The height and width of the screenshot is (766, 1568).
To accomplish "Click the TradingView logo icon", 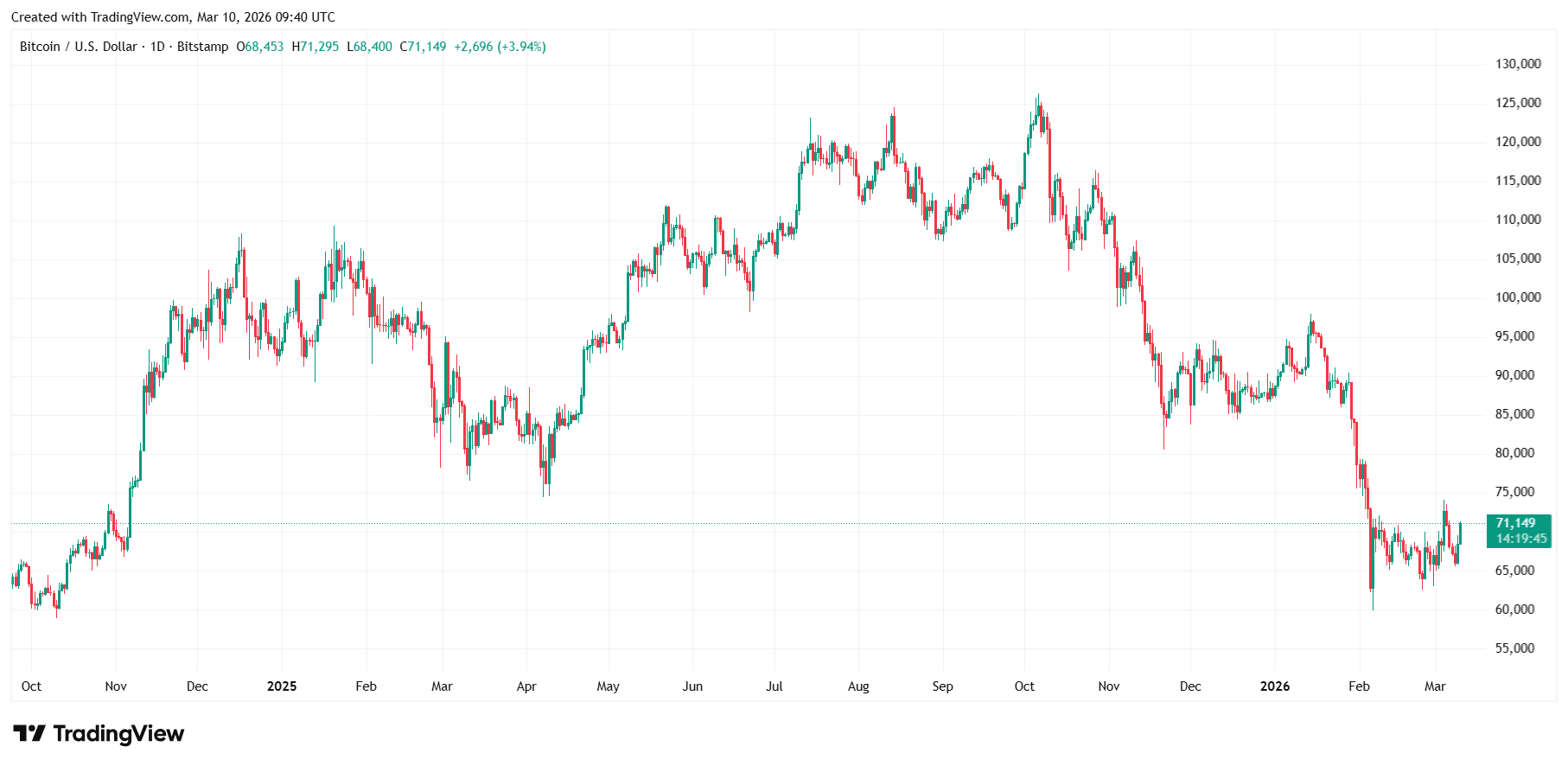I will point(29,734).
